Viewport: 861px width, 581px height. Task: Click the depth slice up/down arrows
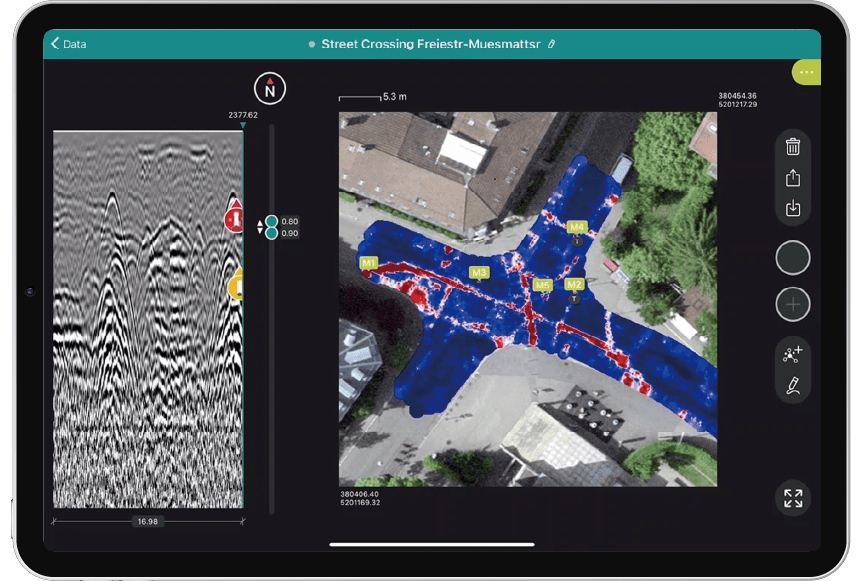261,227
